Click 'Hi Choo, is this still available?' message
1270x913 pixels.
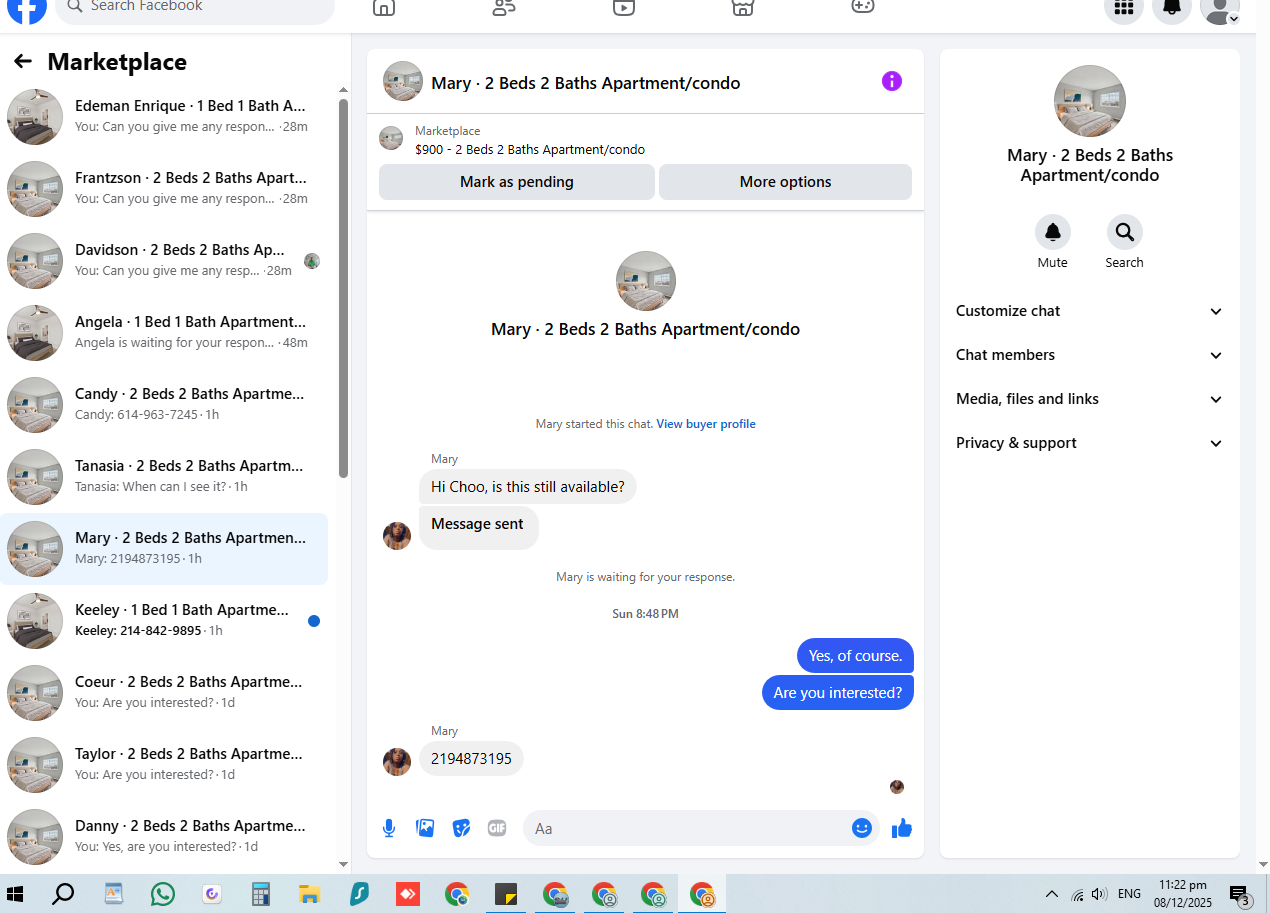point(528,487)
